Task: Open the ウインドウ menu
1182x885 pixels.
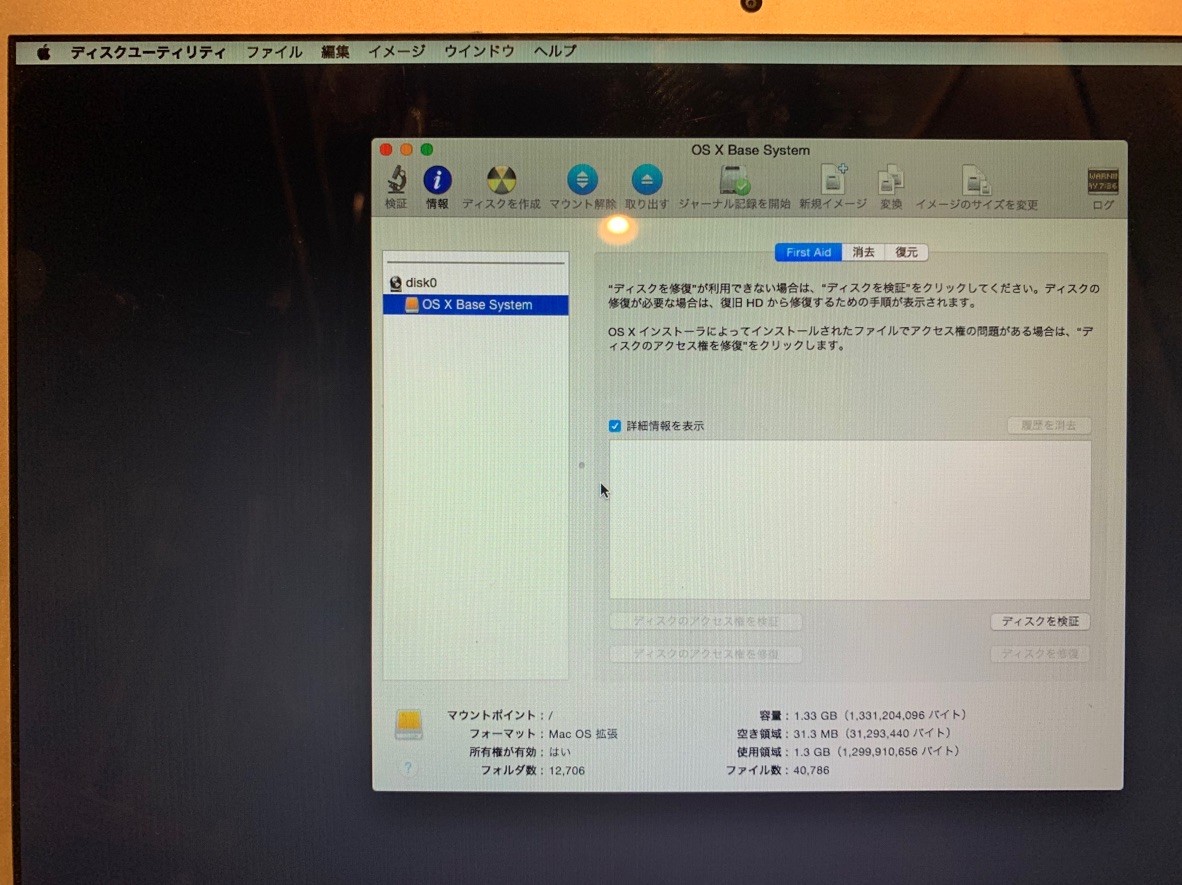Action: coord(479,51)
